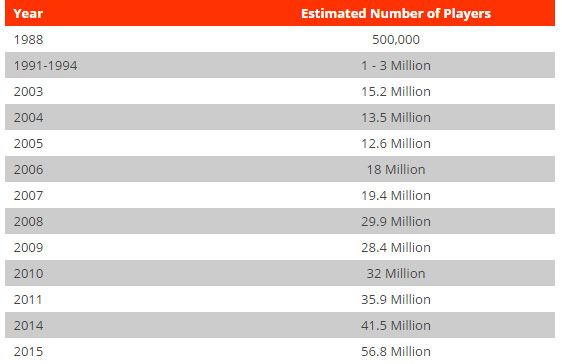This screenshot has height=364, width=562.
Task: Click the 32 Million value
Action: pyautogui.click(x=396, y=273)
